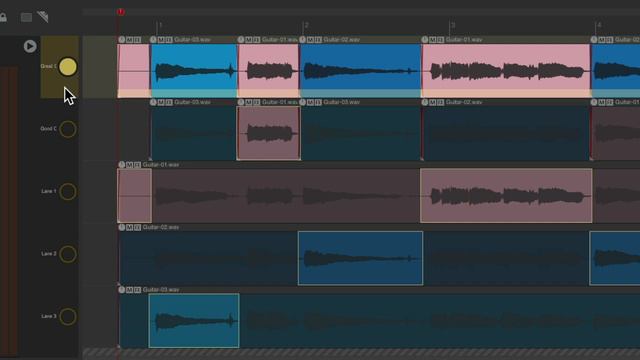Click bar 1 marker on the ruler
This screenshot has height=360, width=640.
160,25
